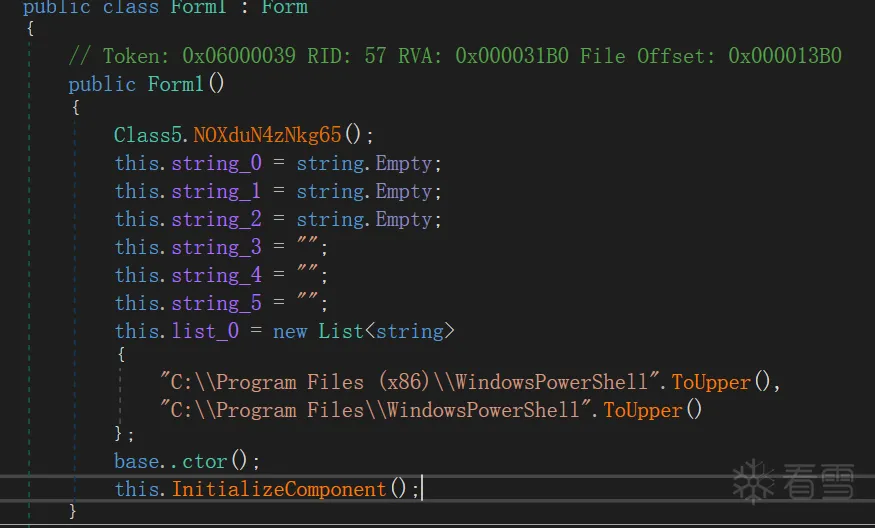Click the Form1 constructor name
875x528 pixels.
point(175,84)
